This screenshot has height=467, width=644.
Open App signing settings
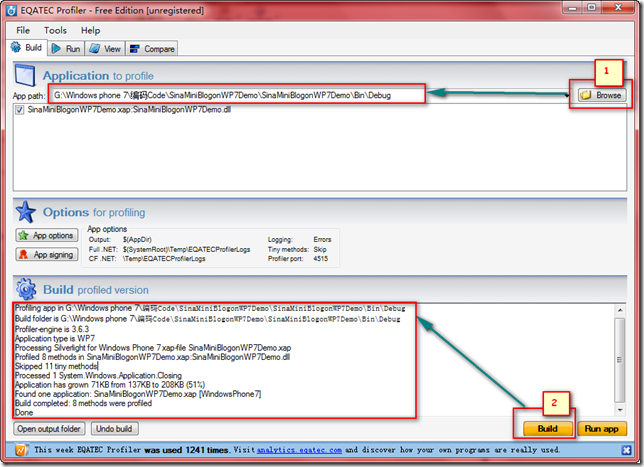(47, 255)
